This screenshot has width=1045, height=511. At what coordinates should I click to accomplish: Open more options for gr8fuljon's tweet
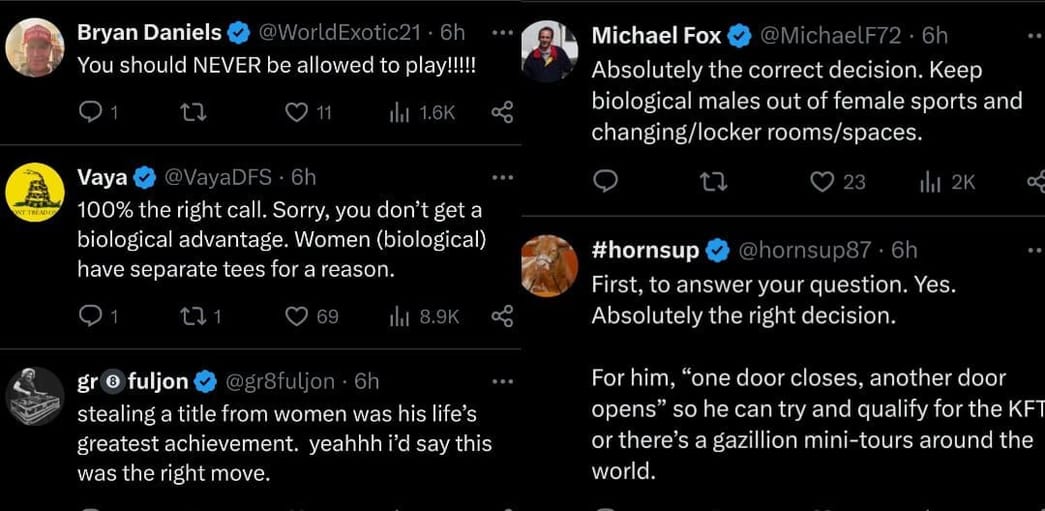(x=502, y=381)
